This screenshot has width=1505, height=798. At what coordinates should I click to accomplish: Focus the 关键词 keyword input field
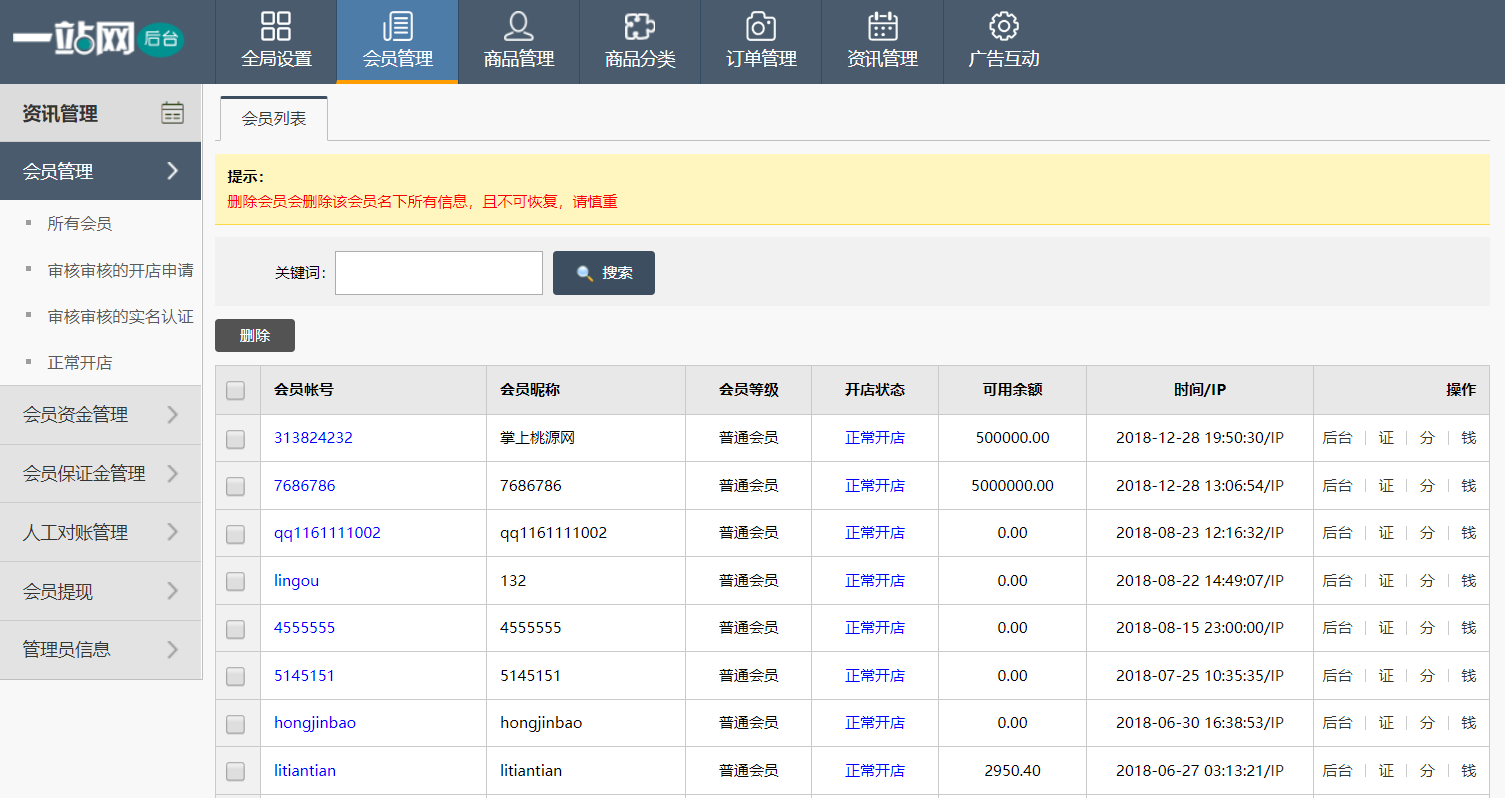coord(438,273)
